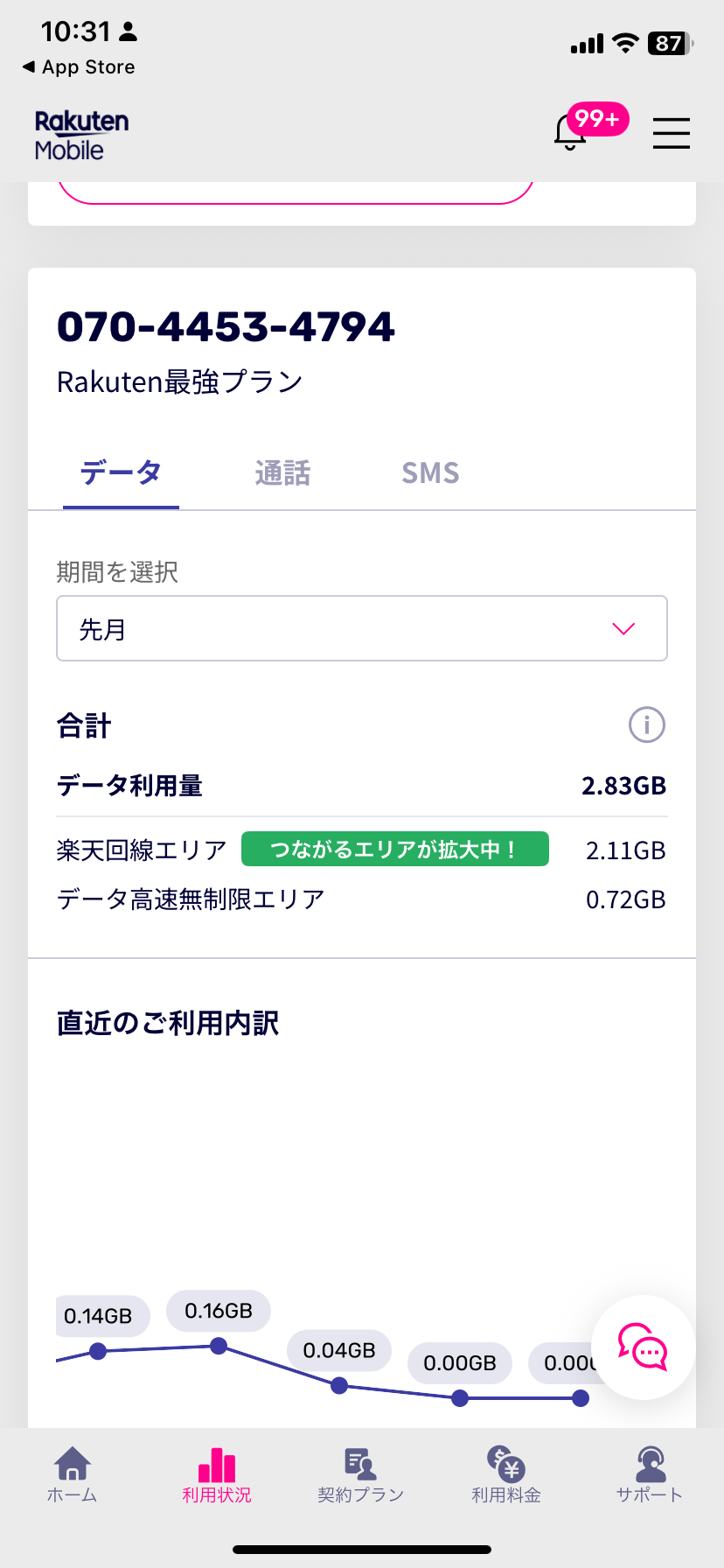This screenshot has width=724, height=1568.
Task: Click the pink chevron in period selector
Action: 623,628
